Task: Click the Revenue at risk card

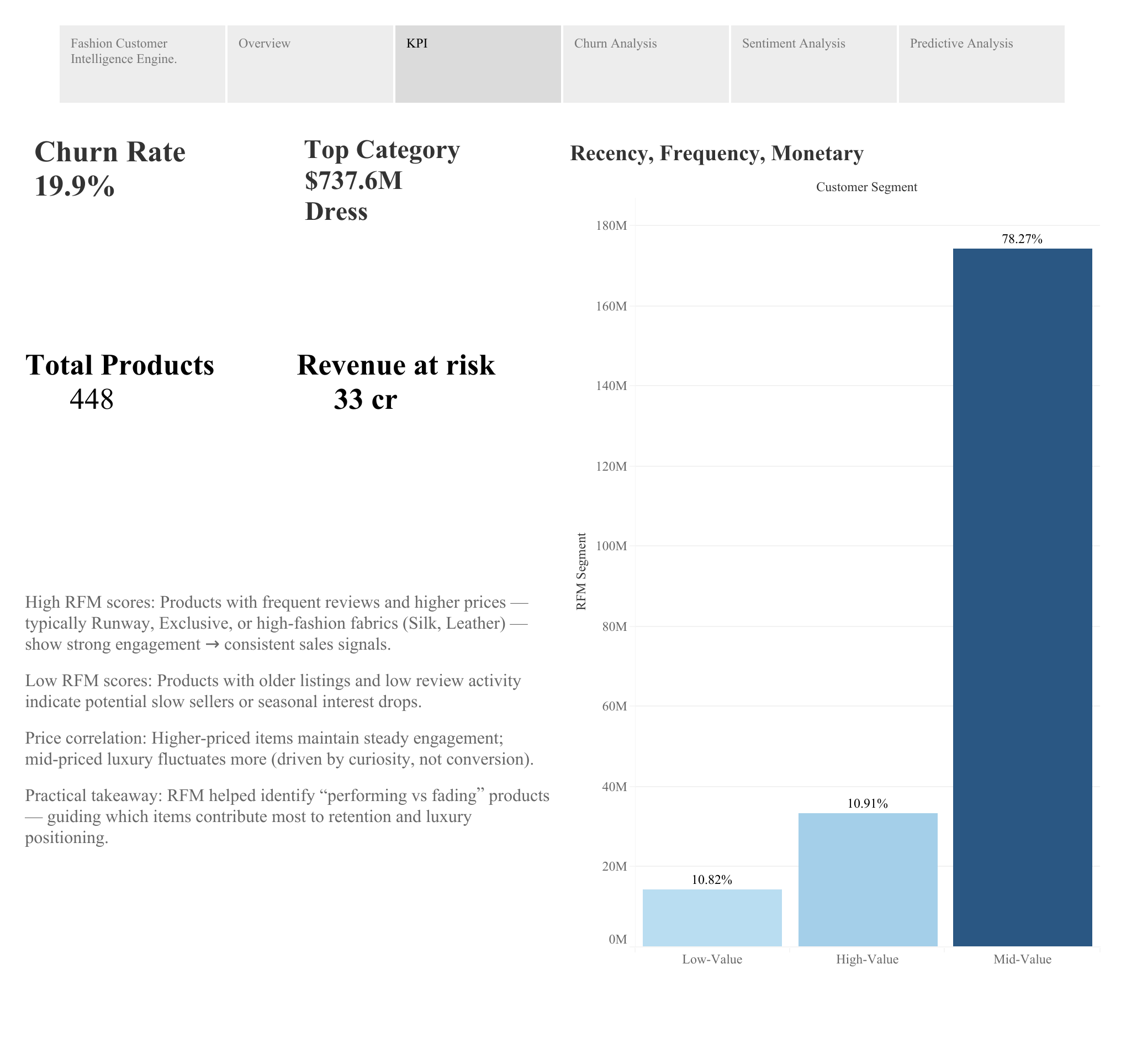Action: (395, 382)
